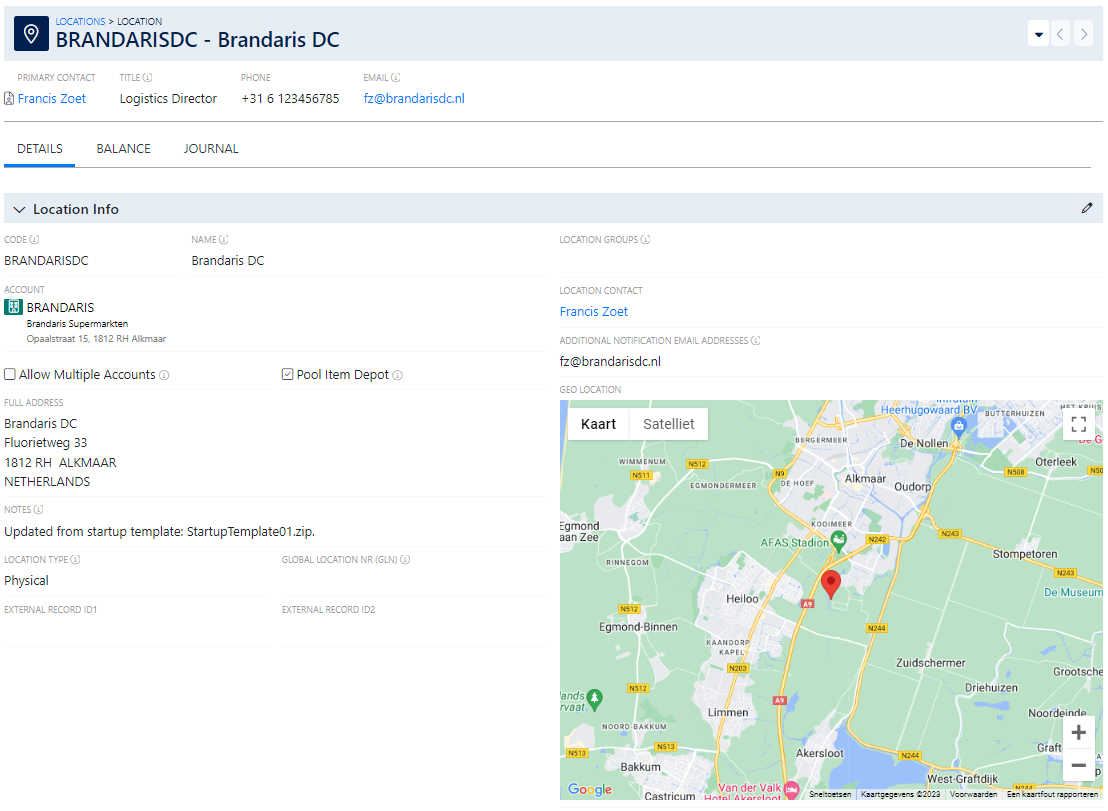Click info icon next to EMAIL label
Image resolution: width=1108 pixels, height=811 pixels.
pyautogui.click(x=396, y=78)
